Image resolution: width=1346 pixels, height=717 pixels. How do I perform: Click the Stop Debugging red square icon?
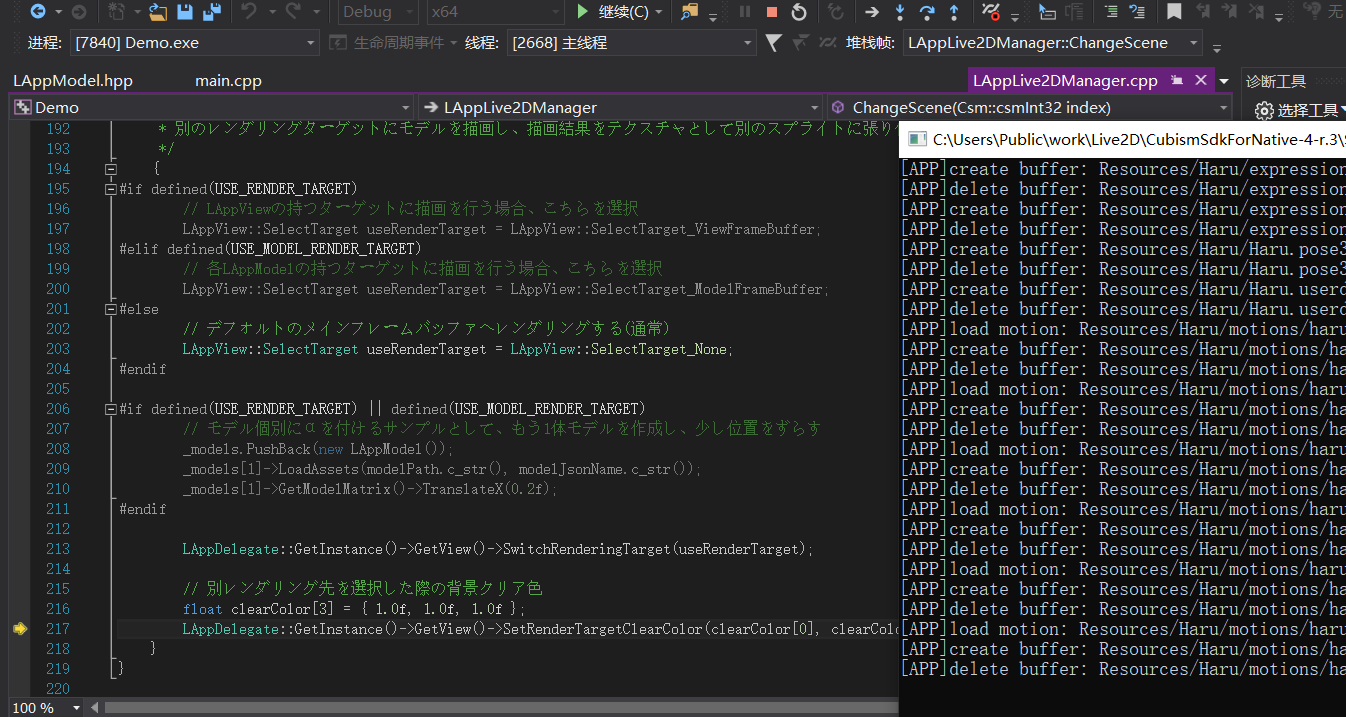(771, 12)
